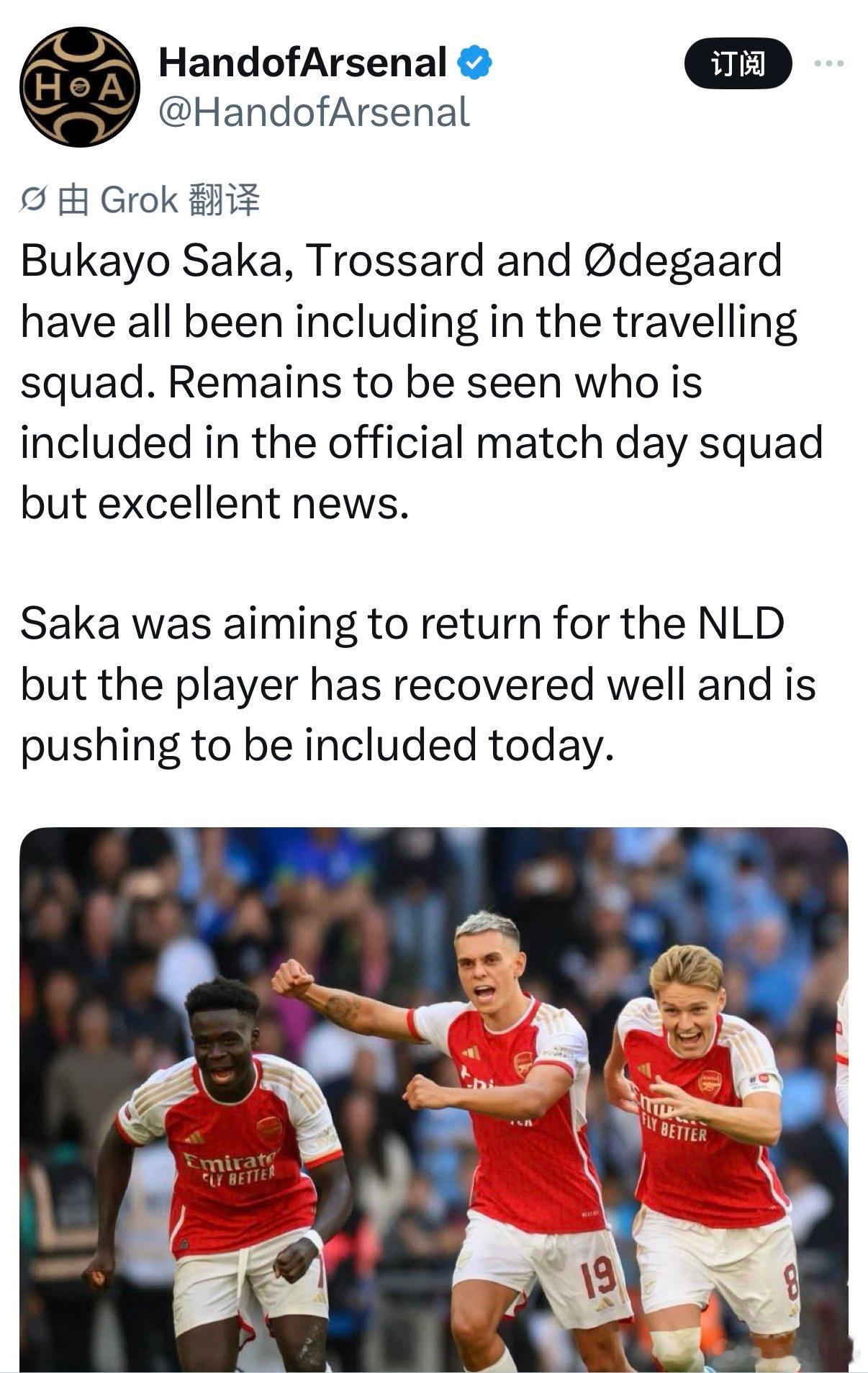Open the HandofArsenal profile avatar
Screen dimensions: 868x1373
tap(79, 87)
